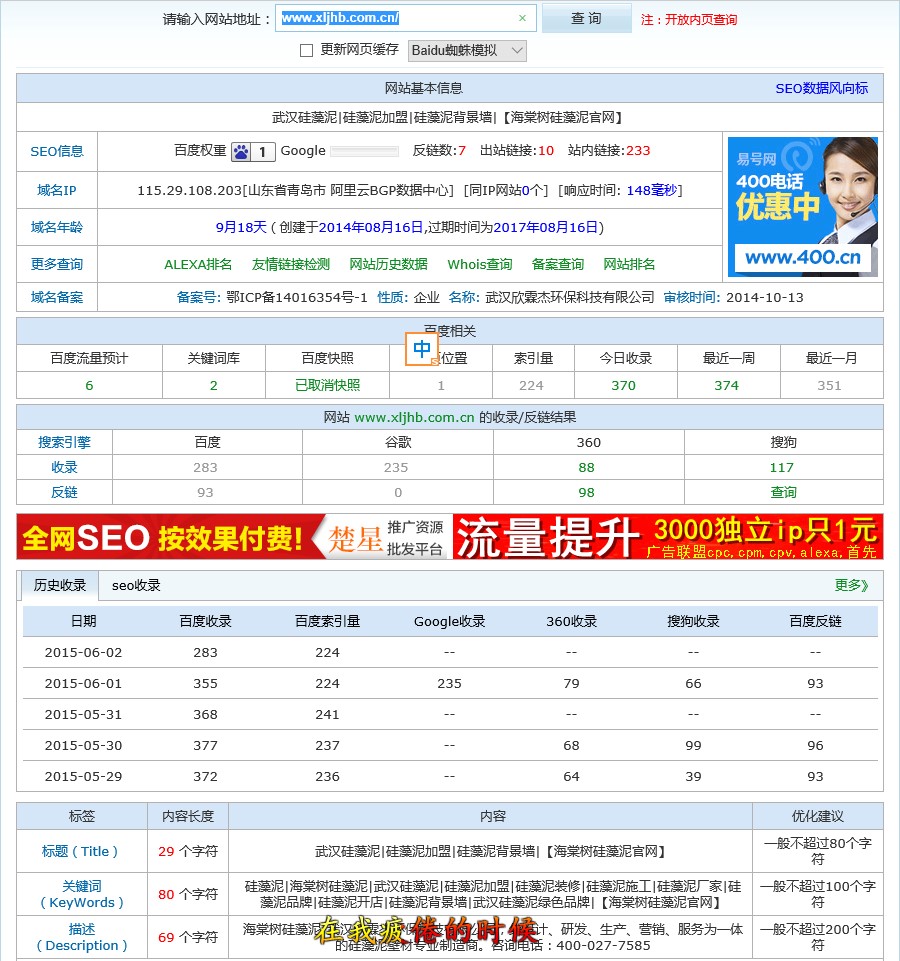This screenshot has height=961, width=900.
Task: Click the 今日收录 value 370
Action: [624, 386]
